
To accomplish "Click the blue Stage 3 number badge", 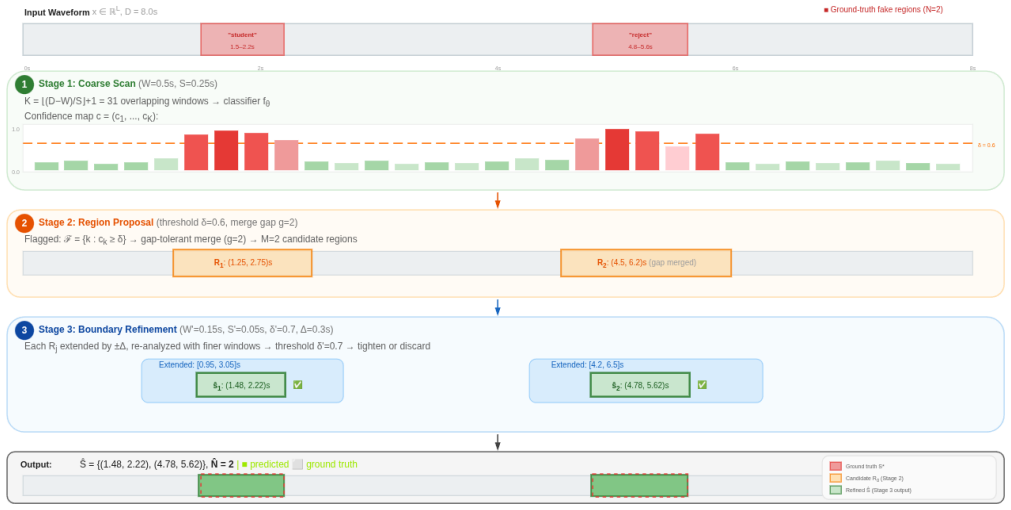I will coord(25,330).
